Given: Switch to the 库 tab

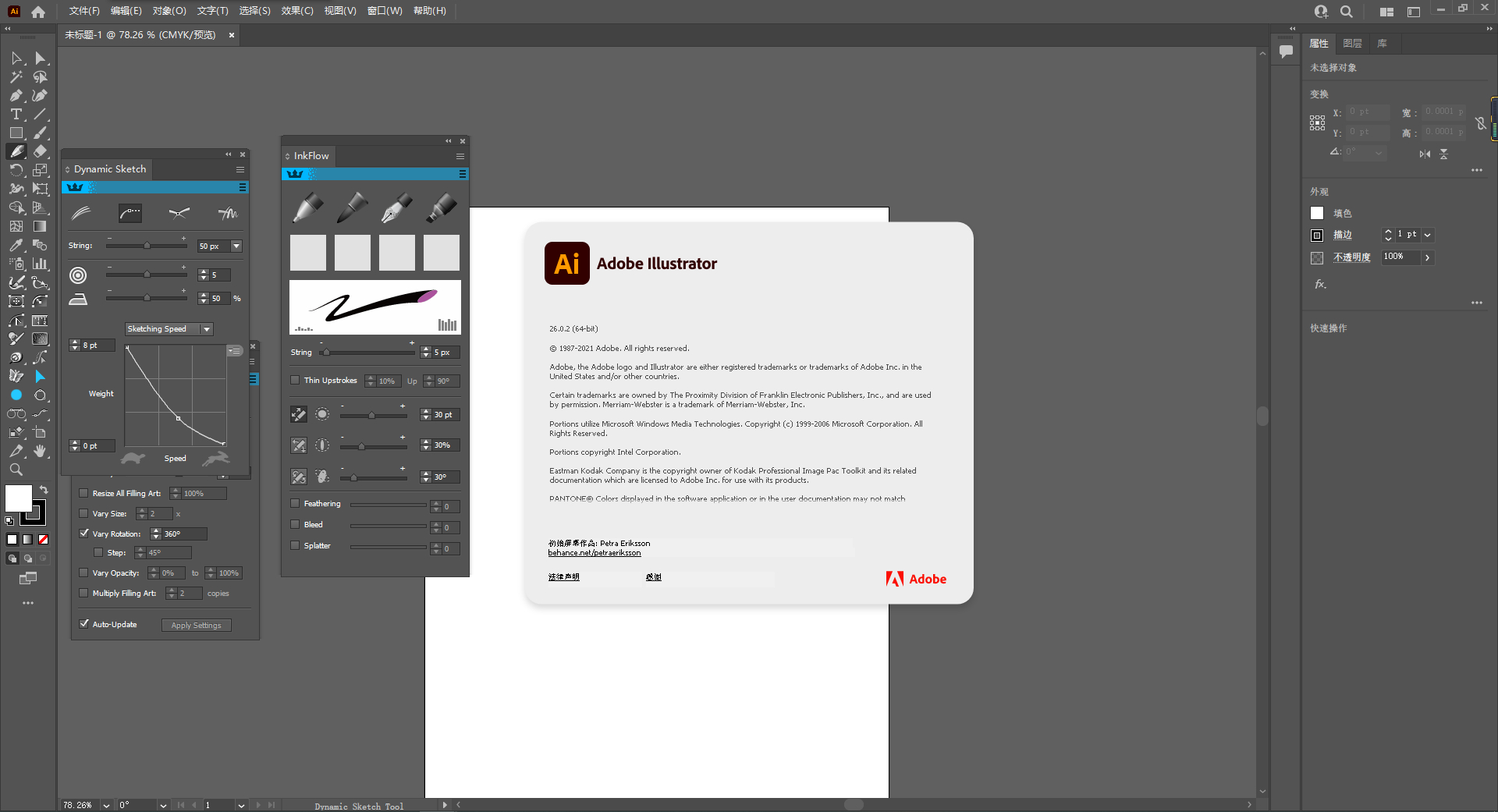Looking at the screenshot, I should pos(1383,44).
